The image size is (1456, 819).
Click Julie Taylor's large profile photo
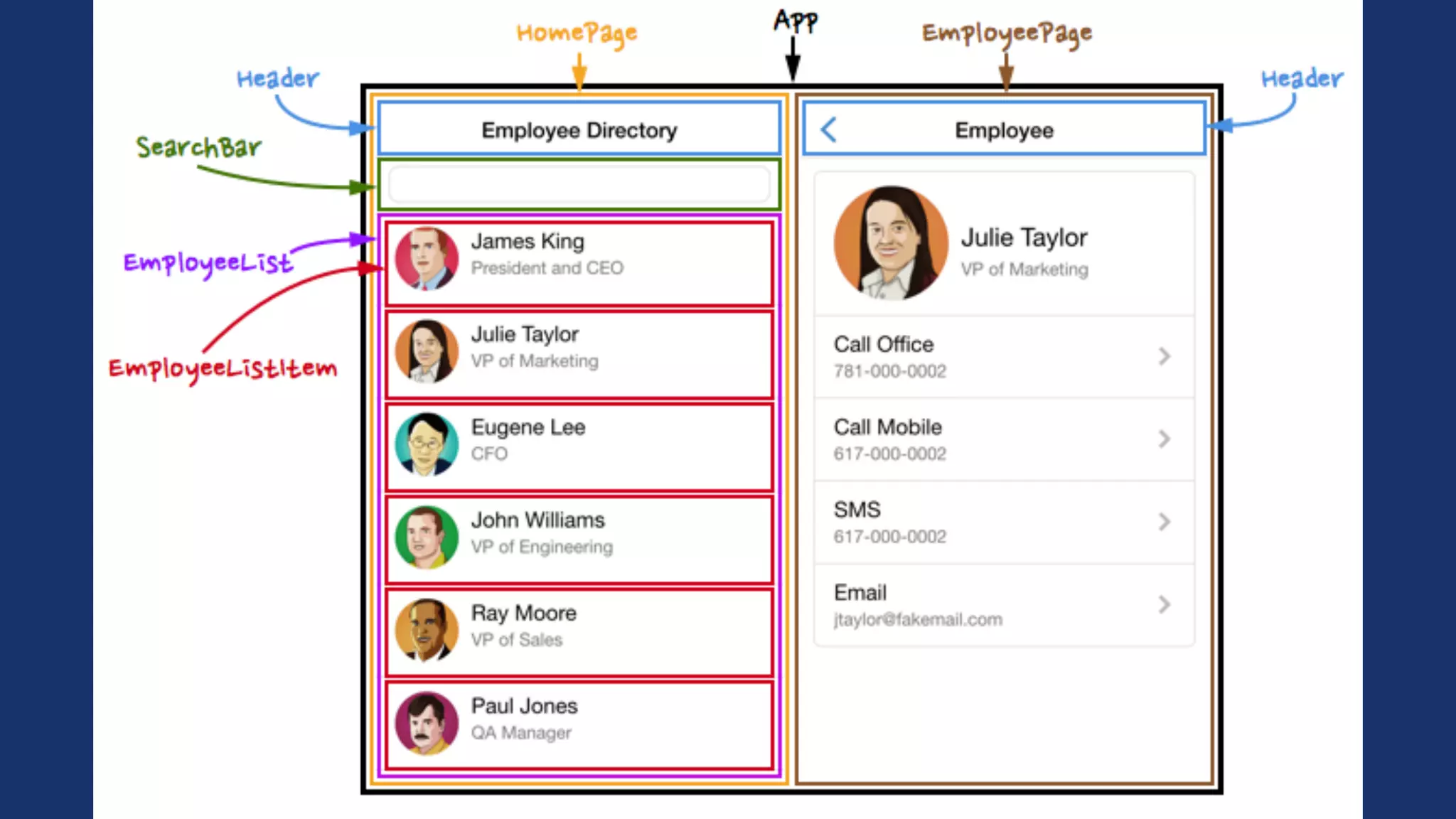pyautogui.click(x=891, y=243)
